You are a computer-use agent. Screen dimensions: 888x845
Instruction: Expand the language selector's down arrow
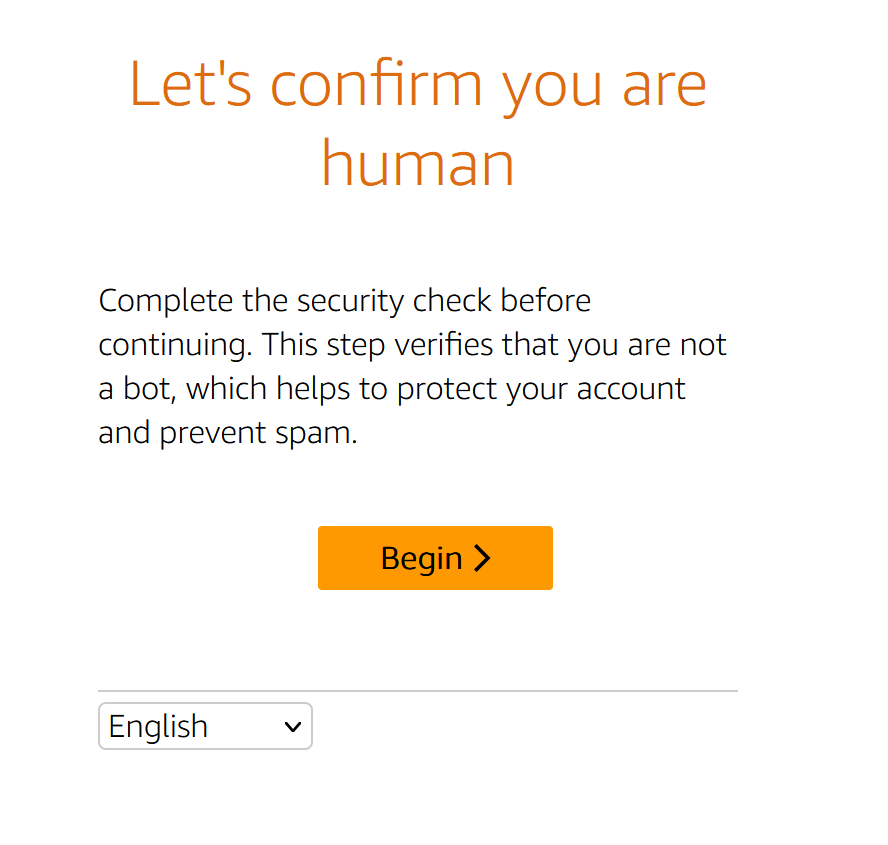[293, 727]
